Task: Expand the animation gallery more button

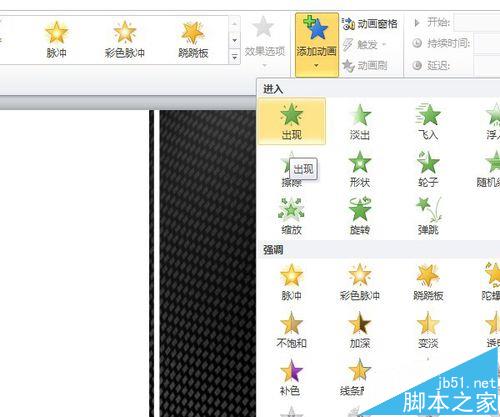Action: tap(235, 57)
